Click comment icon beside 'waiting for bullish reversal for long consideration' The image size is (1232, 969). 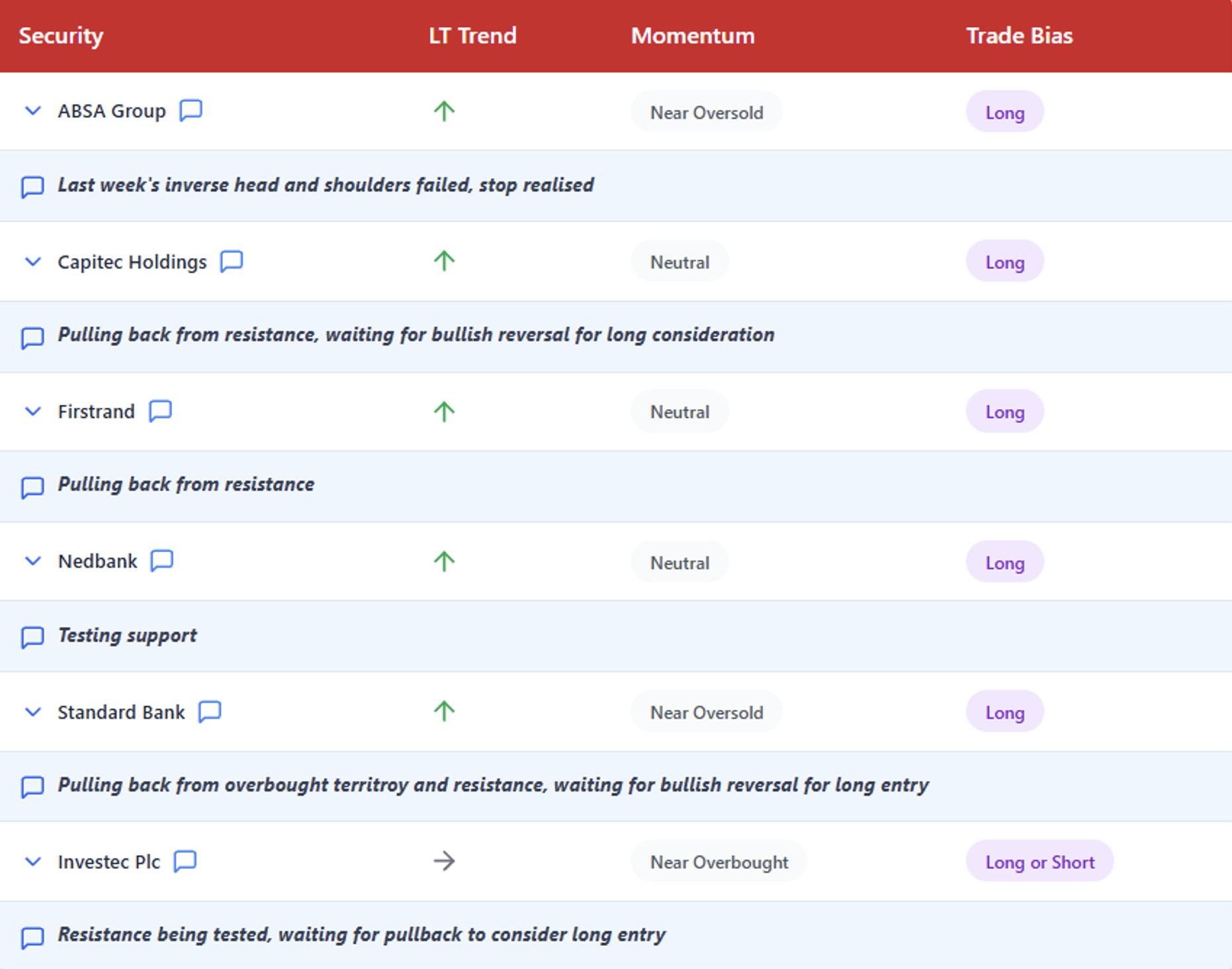coord(32,338)
